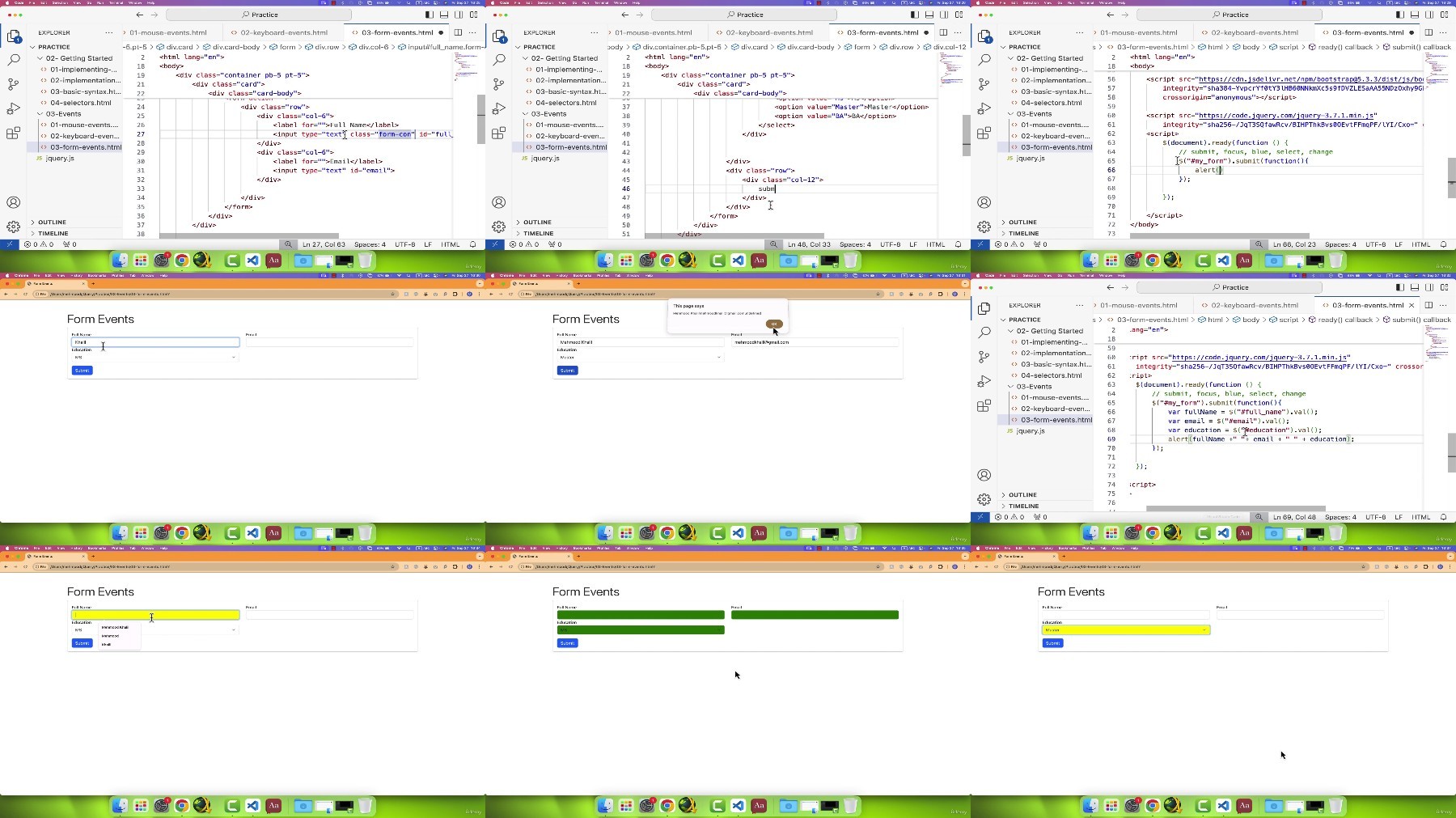This screenshot has height=818, width=1456.
Task: Open Source Control in the Ln 27 VS Code window
Action: pyautogui.click(x=14, y=84)
